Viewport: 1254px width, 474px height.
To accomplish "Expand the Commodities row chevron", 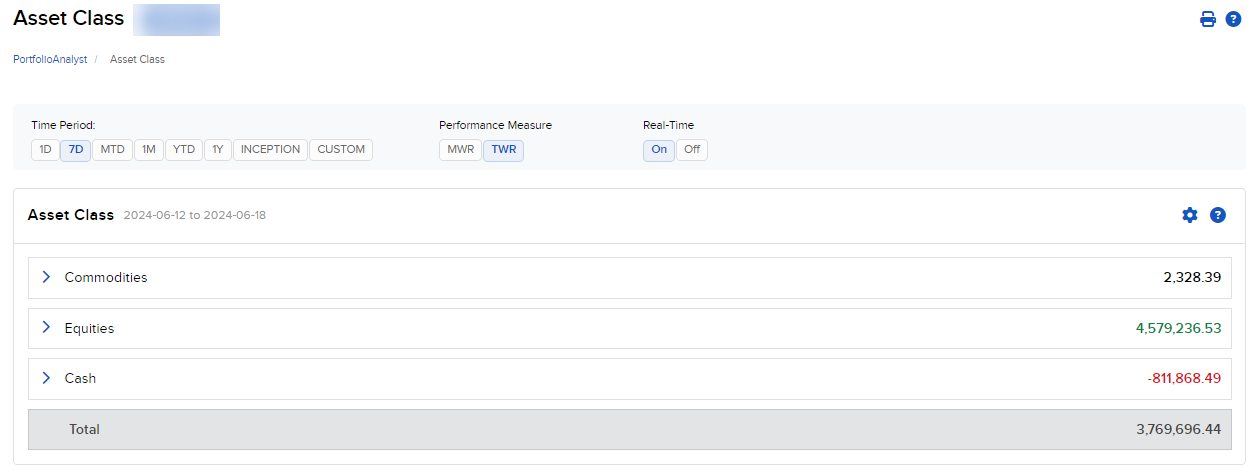I will 46,277.
